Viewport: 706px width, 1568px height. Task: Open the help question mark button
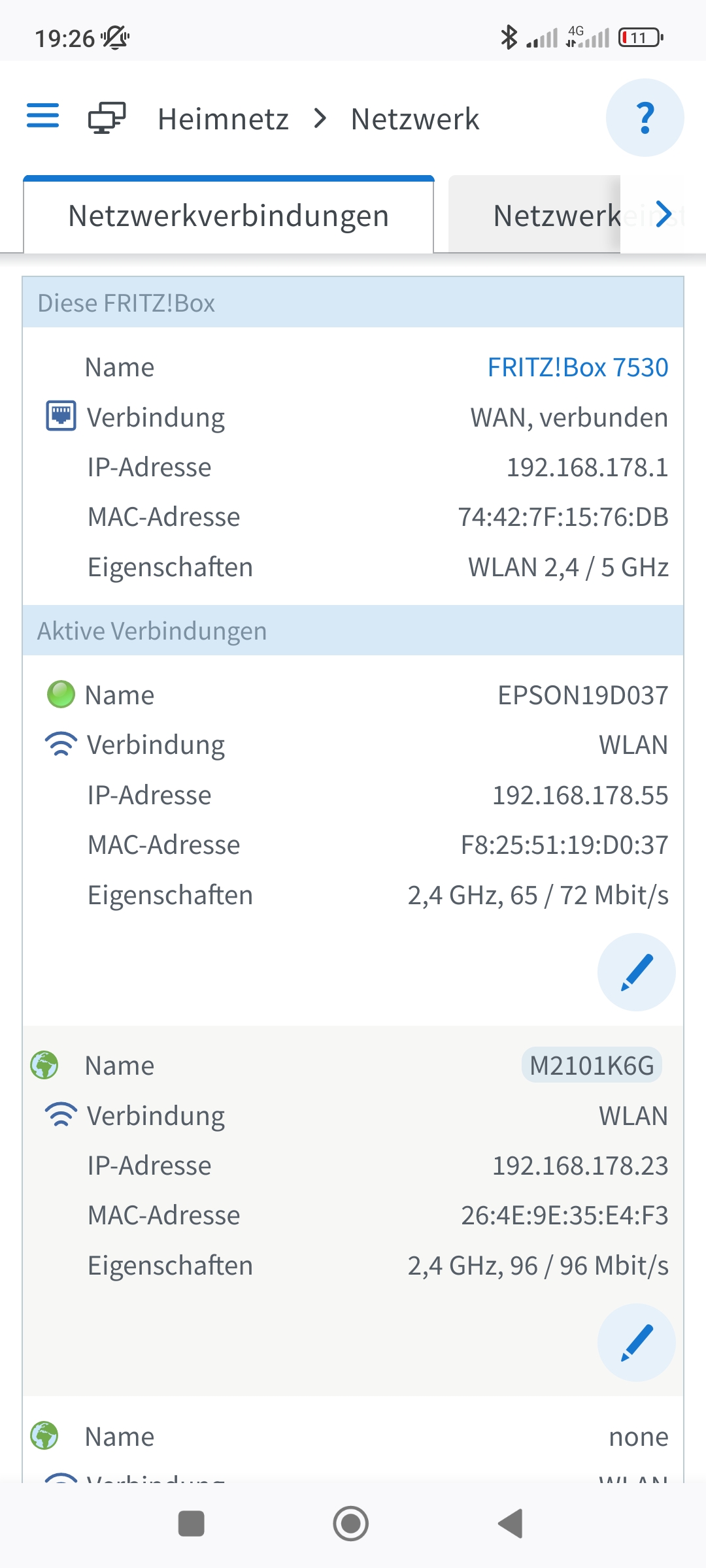pos(645,118)
